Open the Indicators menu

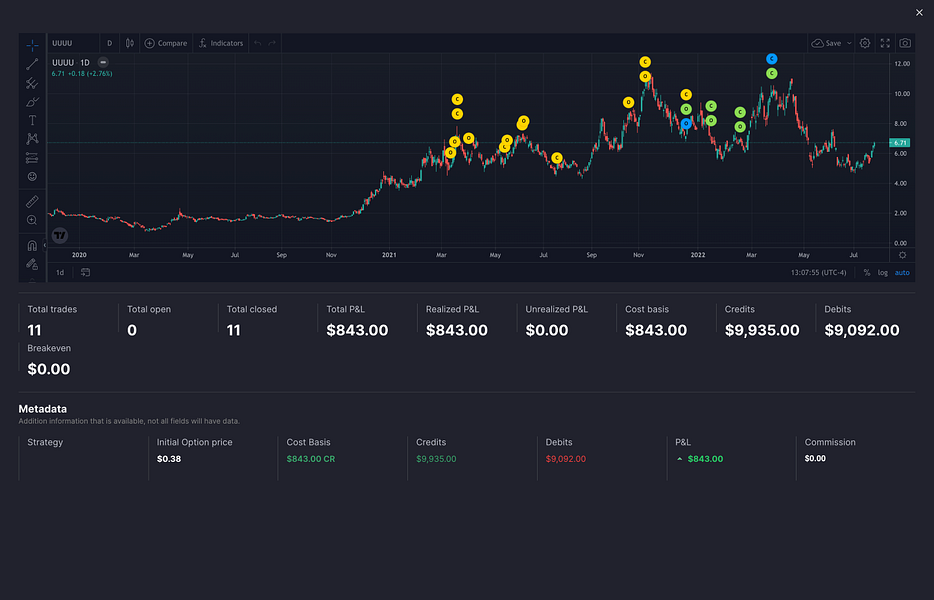tap(220, 43)
